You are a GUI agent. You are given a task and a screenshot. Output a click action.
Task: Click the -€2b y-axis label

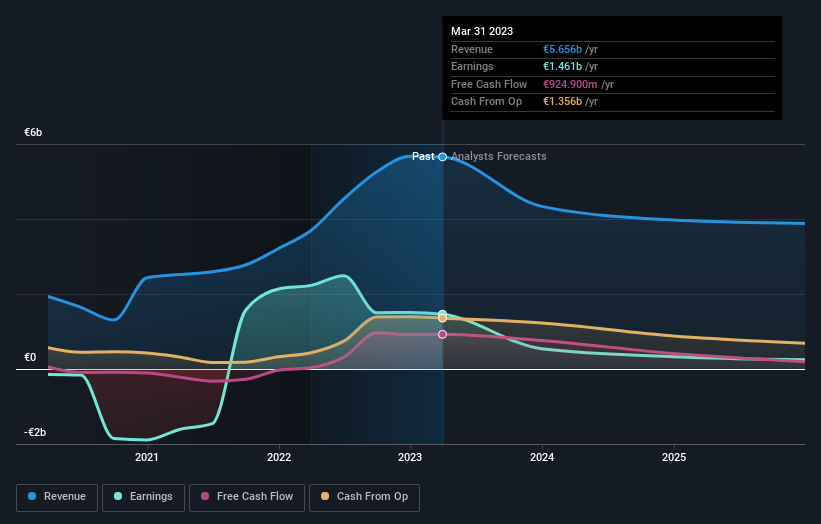click(35, 432)
